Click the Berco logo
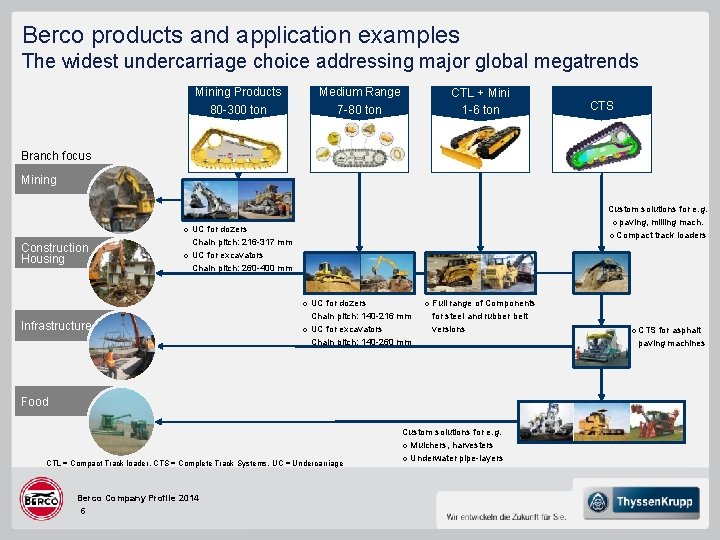The width and height of the screenshot is (720, 540). coord(41,499)
